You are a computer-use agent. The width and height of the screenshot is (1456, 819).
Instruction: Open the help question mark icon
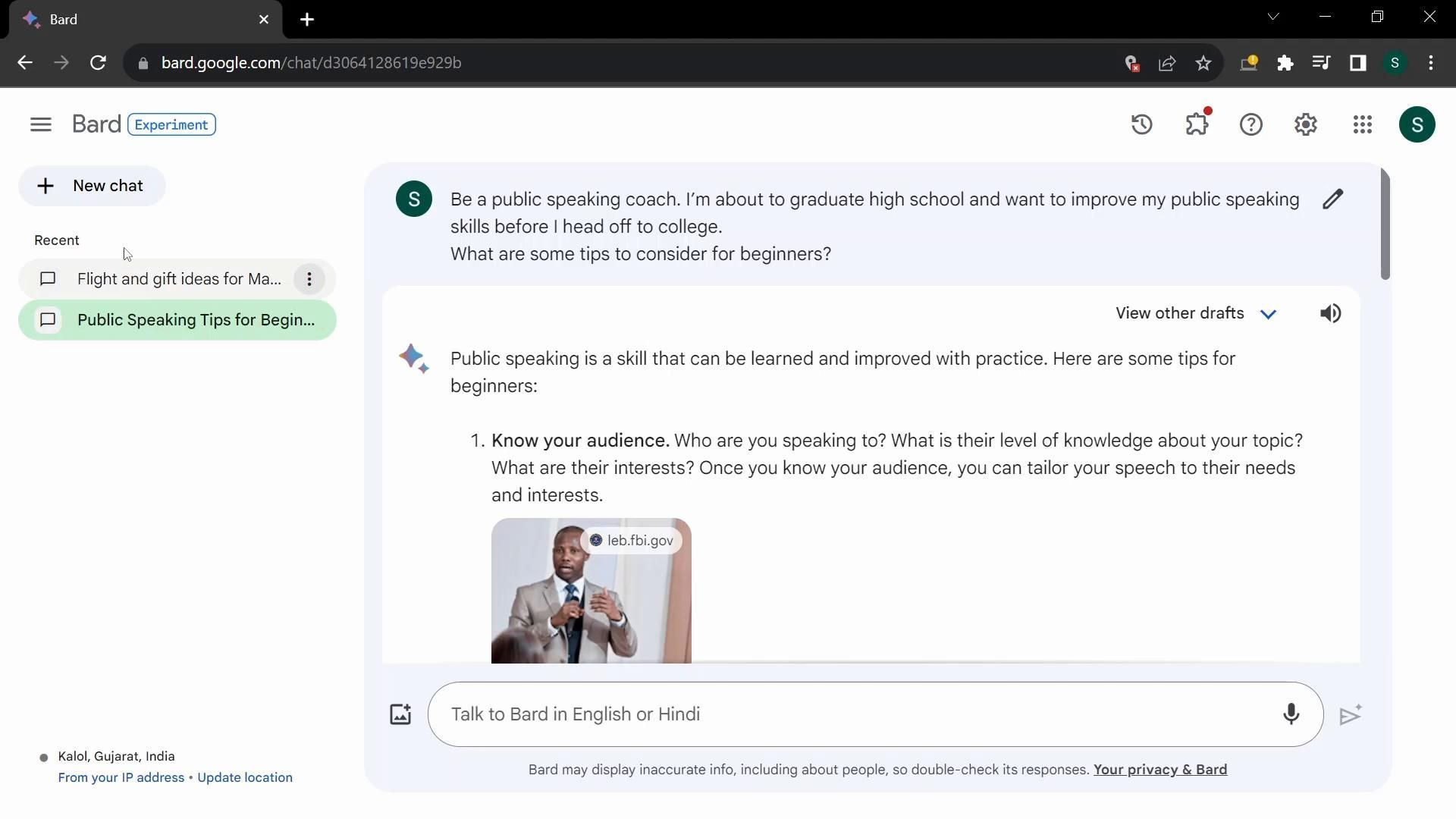1250,124
